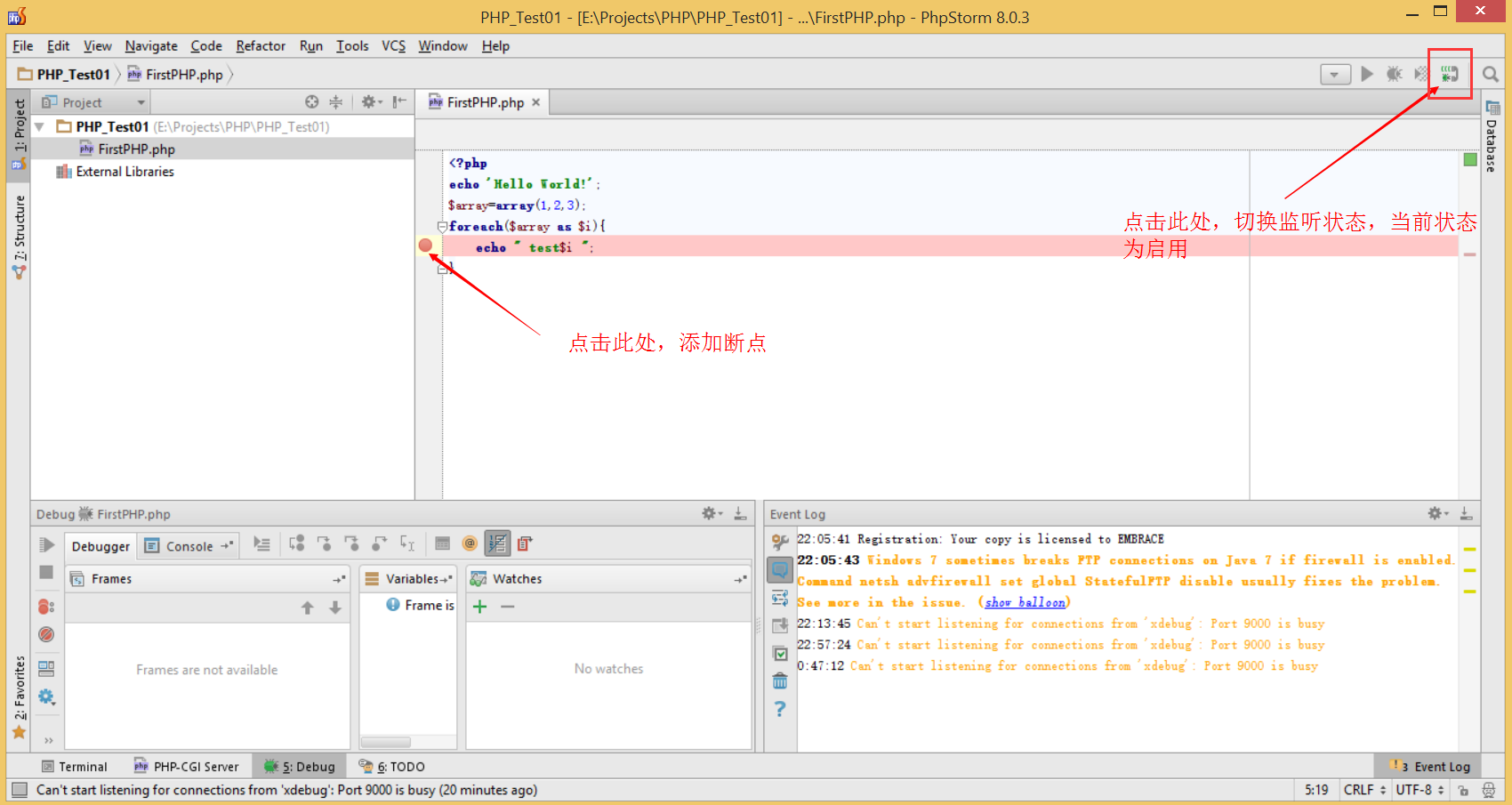Click the green inspection status square indicator
The height and width of the screenshot is (805, 1512).
[x=1470, y=160]
